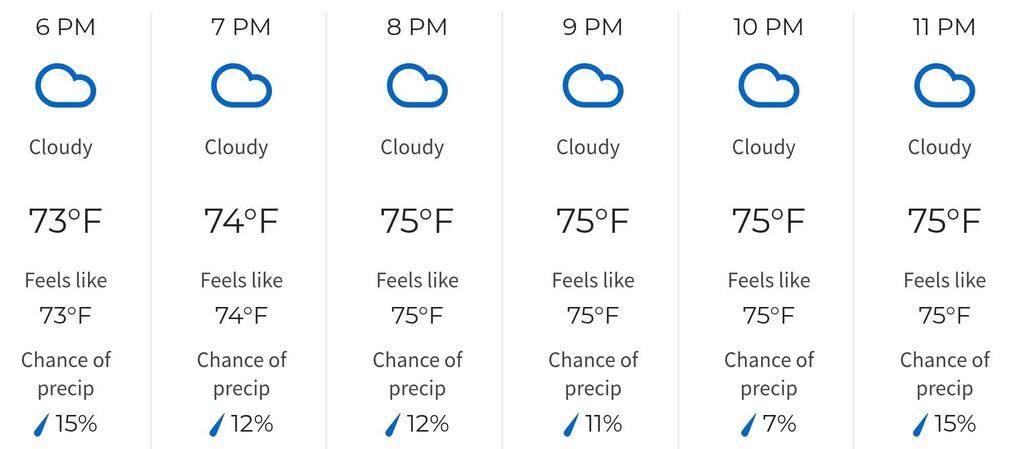The width and height of the screenshot is (1024, 449).
Task: Select the 11 PM hour heading
Action: tap(944, 27)
